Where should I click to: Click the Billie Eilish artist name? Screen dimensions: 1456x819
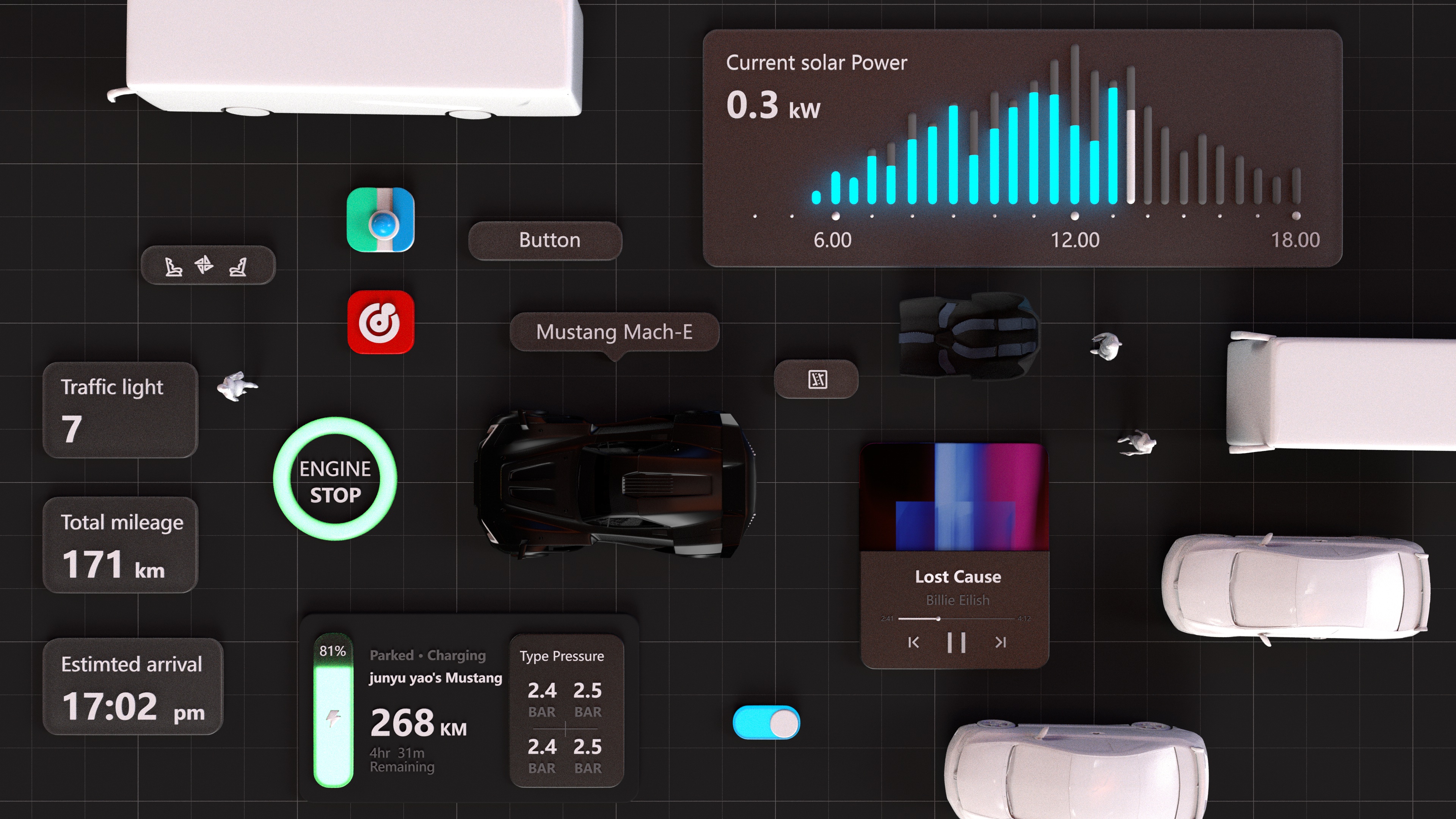click(957, 600)
